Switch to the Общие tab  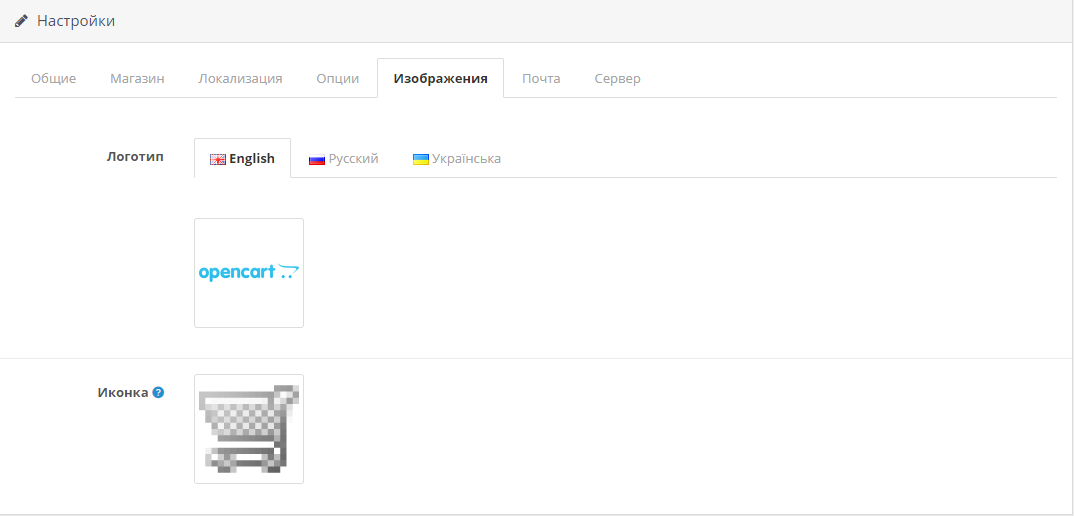tap(53, 78)
